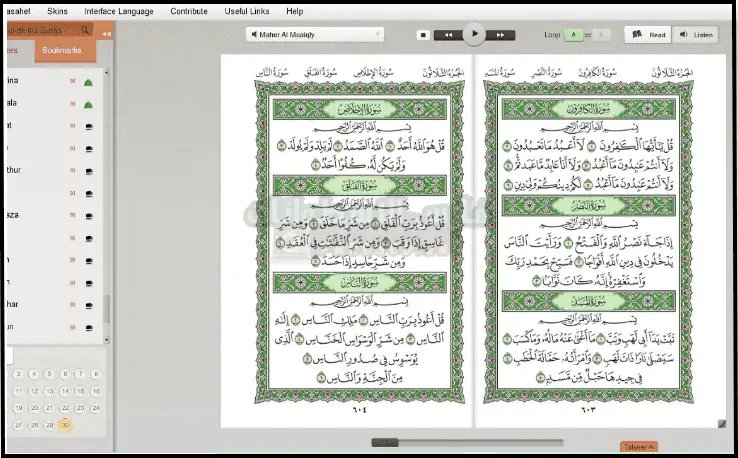Screen dimensions: 738x458
Task: Select Juz number 30 in grid
Action: tap(65, 425)
